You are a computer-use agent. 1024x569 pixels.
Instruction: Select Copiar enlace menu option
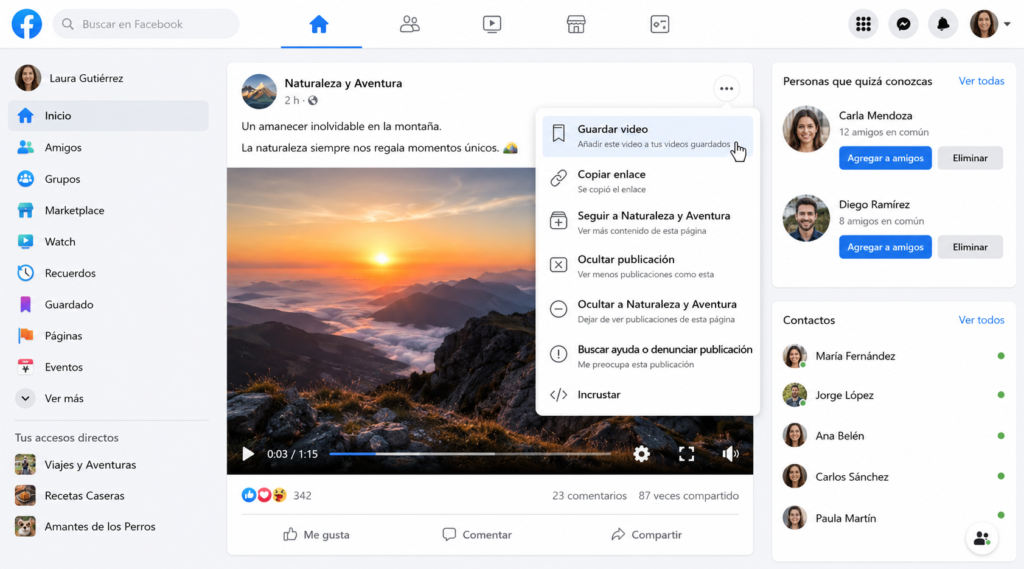pyautogui.click(x=647, y=181)
